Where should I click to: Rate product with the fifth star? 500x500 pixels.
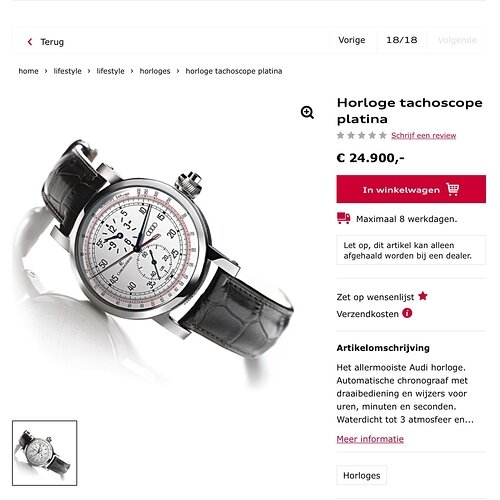[x=383, y=135]
